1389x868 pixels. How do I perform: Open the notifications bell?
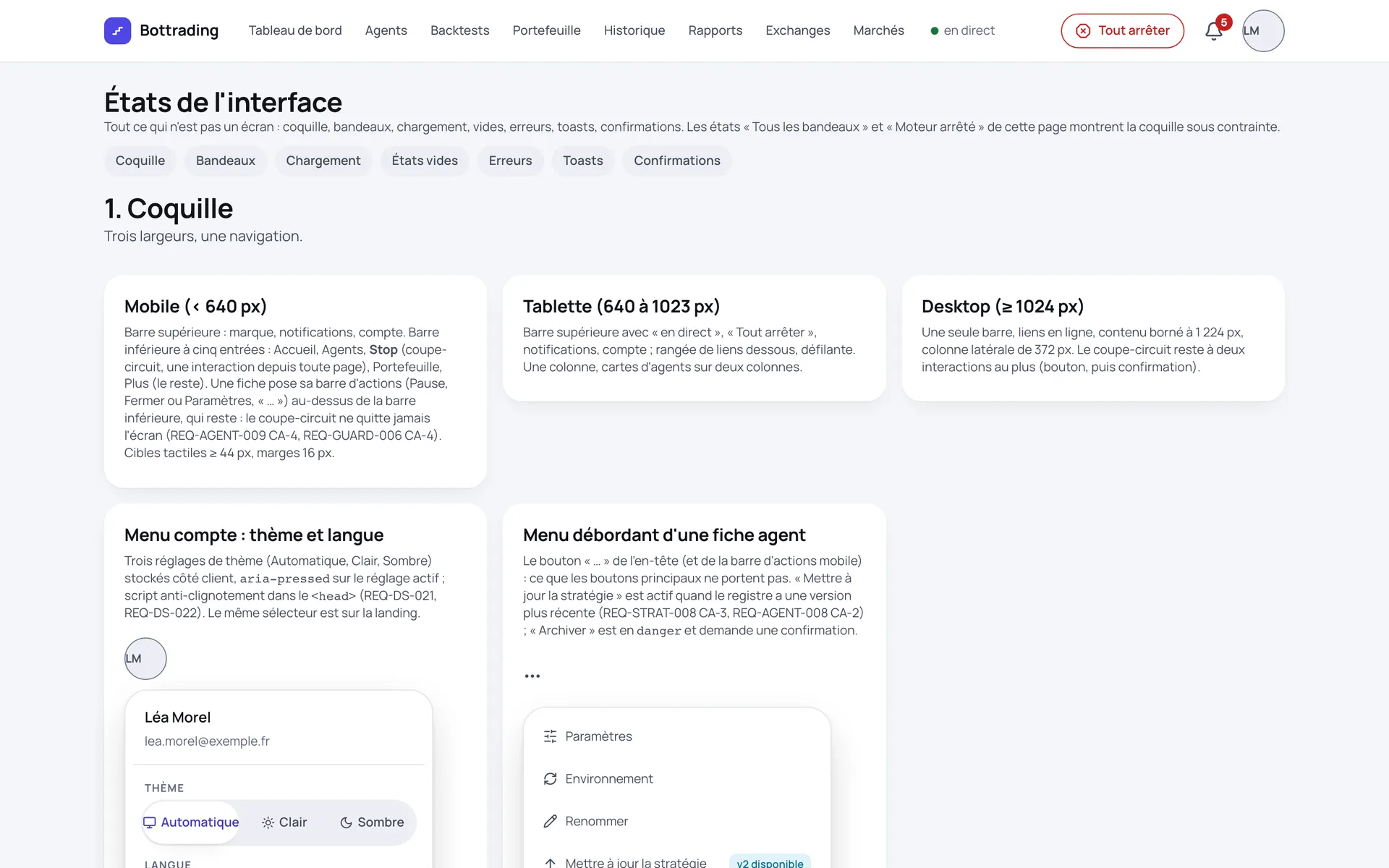click(1214, 31)
